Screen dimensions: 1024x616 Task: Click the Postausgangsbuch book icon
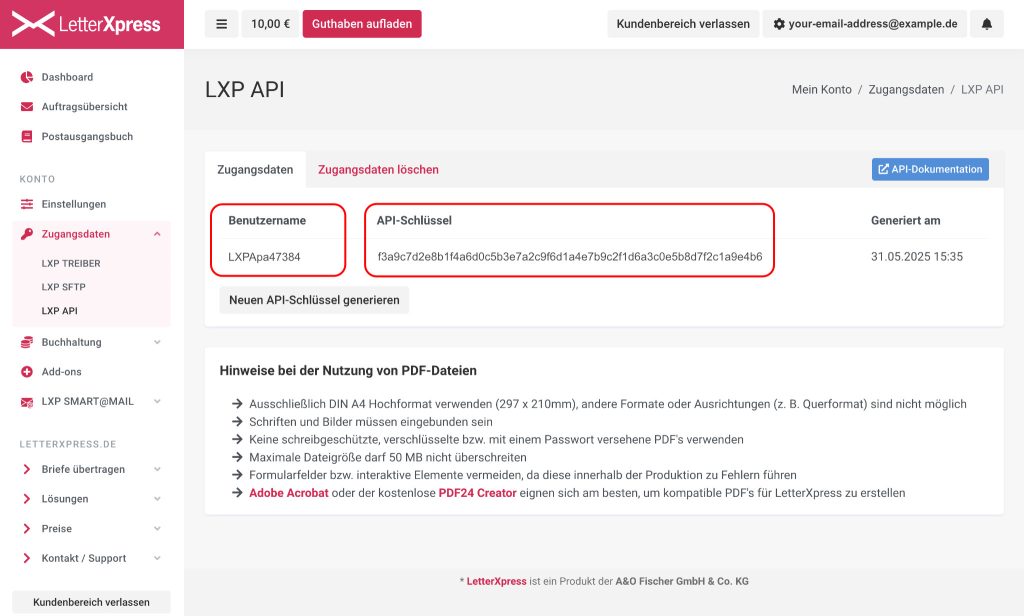tap(27, 137)
